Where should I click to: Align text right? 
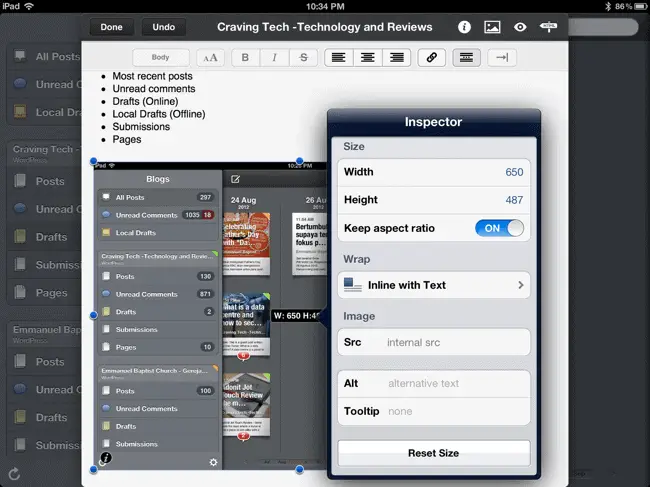(x=397, y=58)
